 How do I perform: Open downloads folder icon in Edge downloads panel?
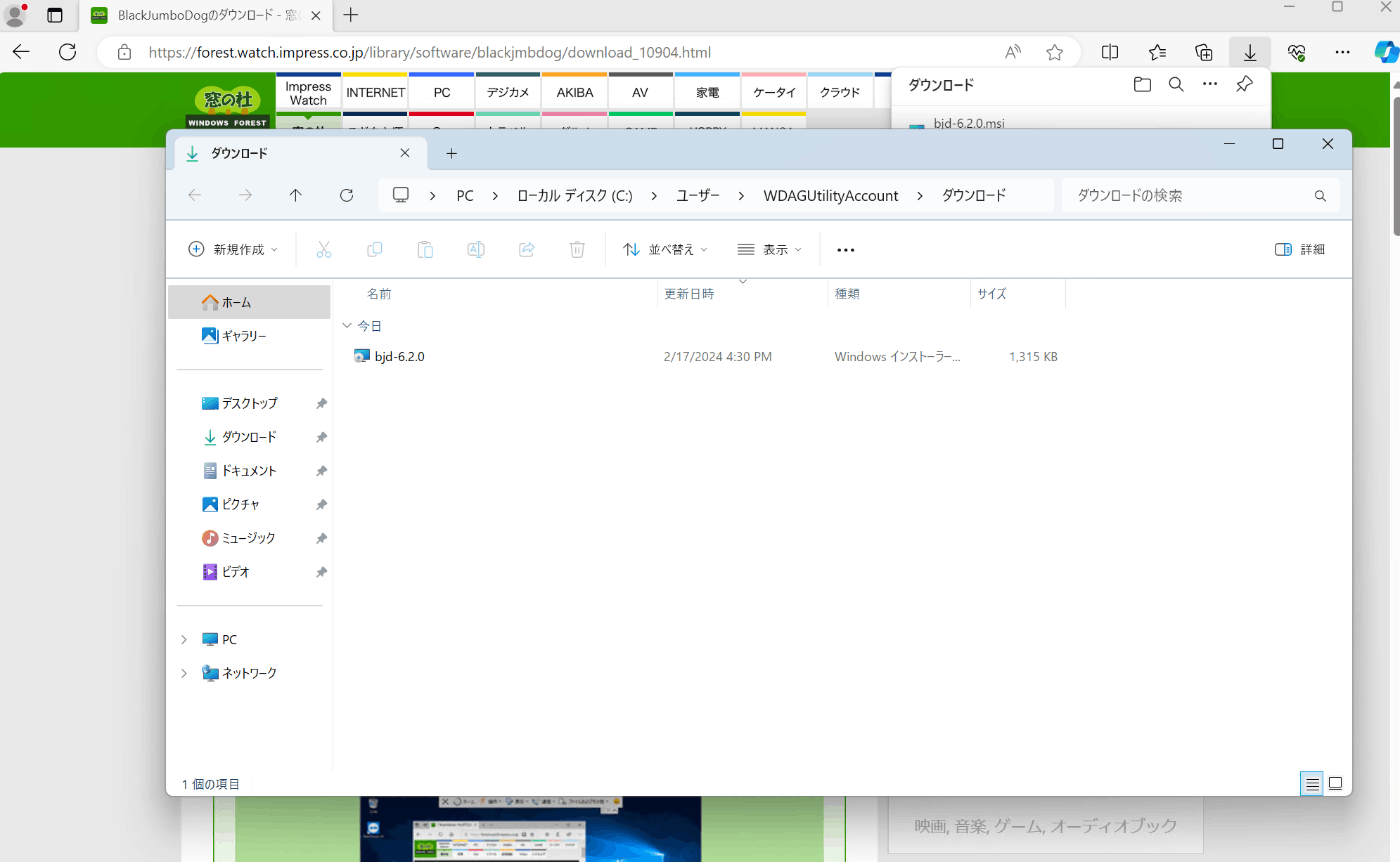click(x=1142, y=85)
